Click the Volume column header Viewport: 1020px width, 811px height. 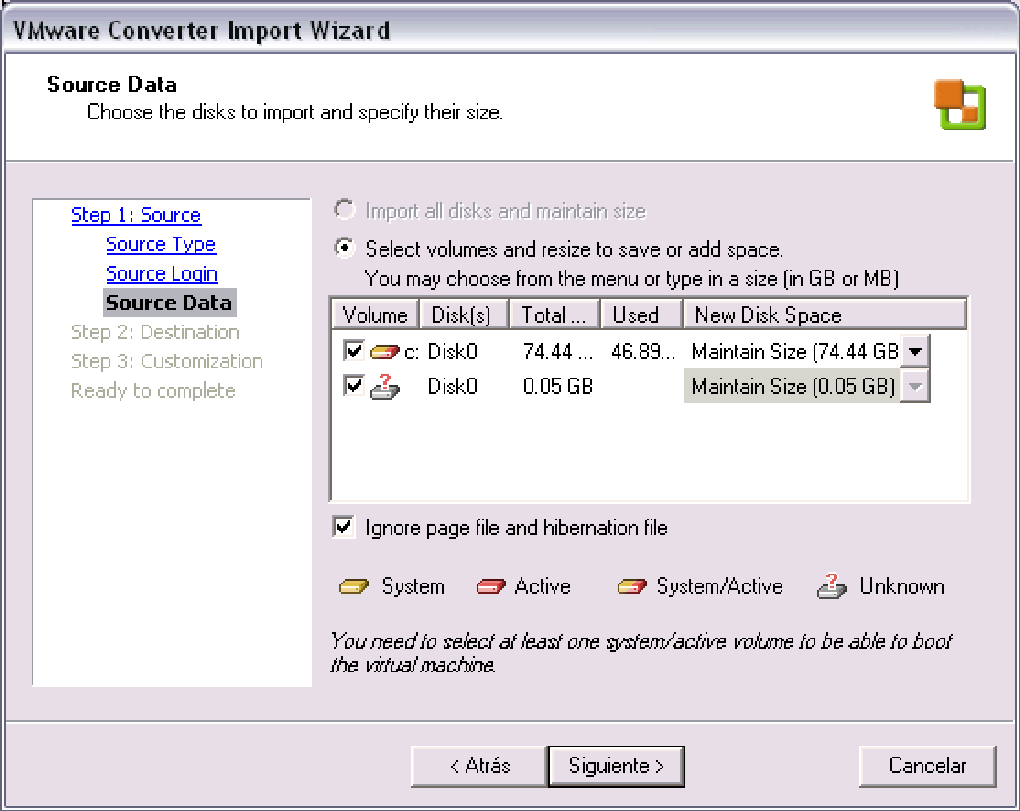pos(375,315)
